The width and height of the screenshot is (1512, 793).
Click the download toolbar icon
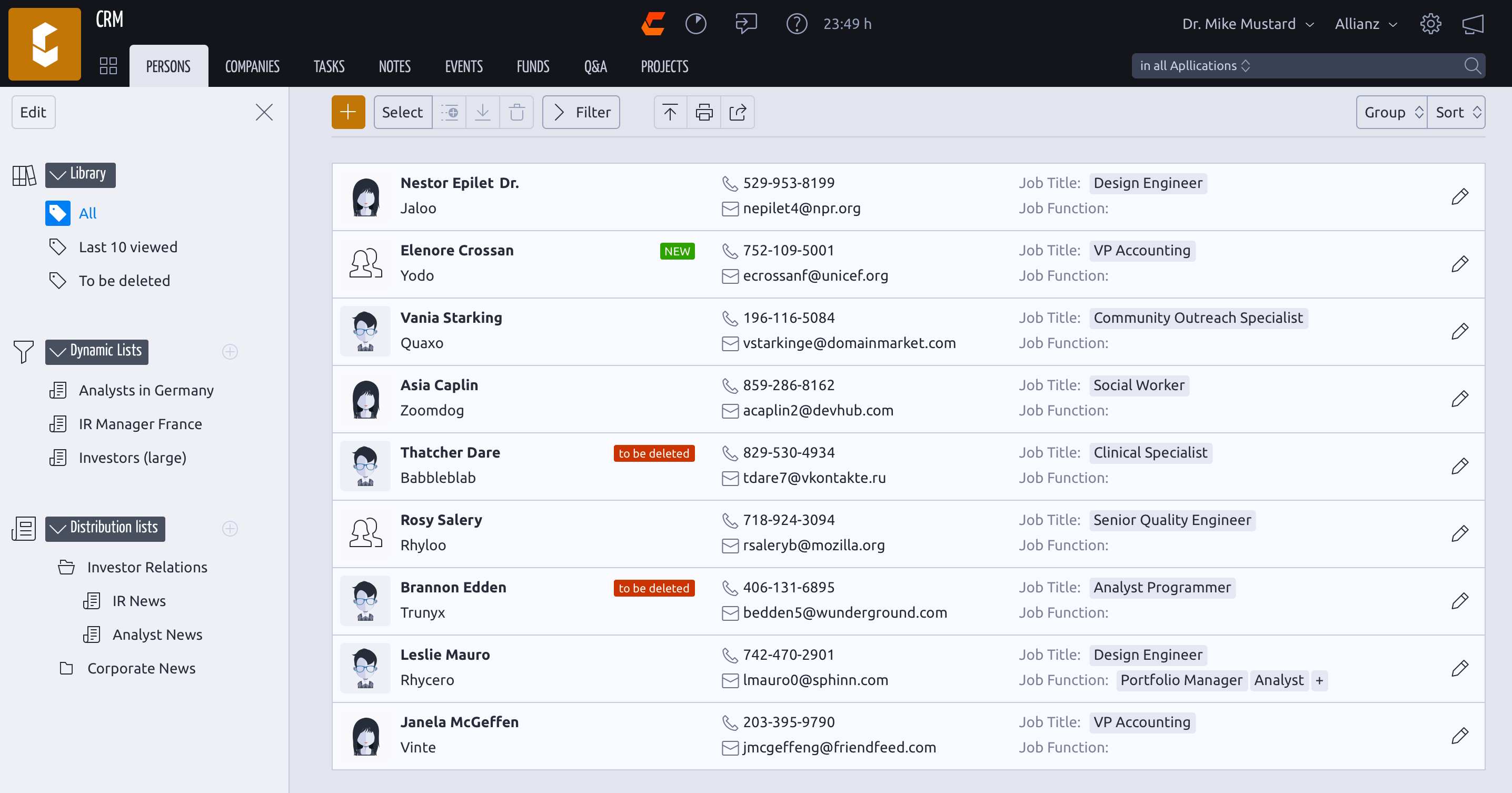[482, 112]
